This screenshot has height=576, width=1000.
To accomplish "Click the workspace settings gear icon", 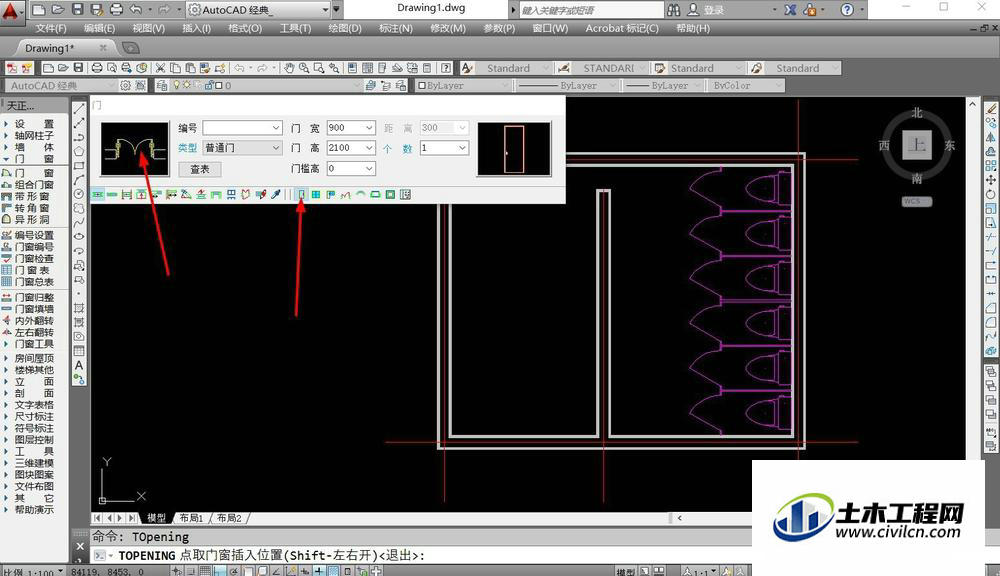I will coord(126,85).
